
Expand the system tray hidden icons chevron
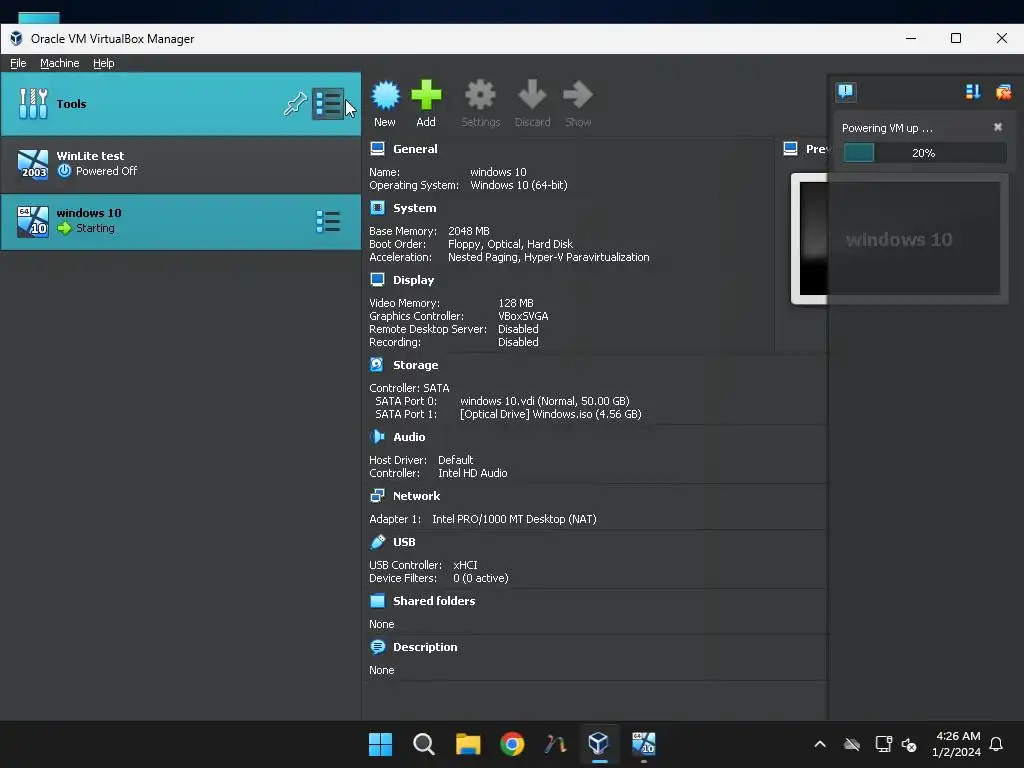click(x=820, y=744)
